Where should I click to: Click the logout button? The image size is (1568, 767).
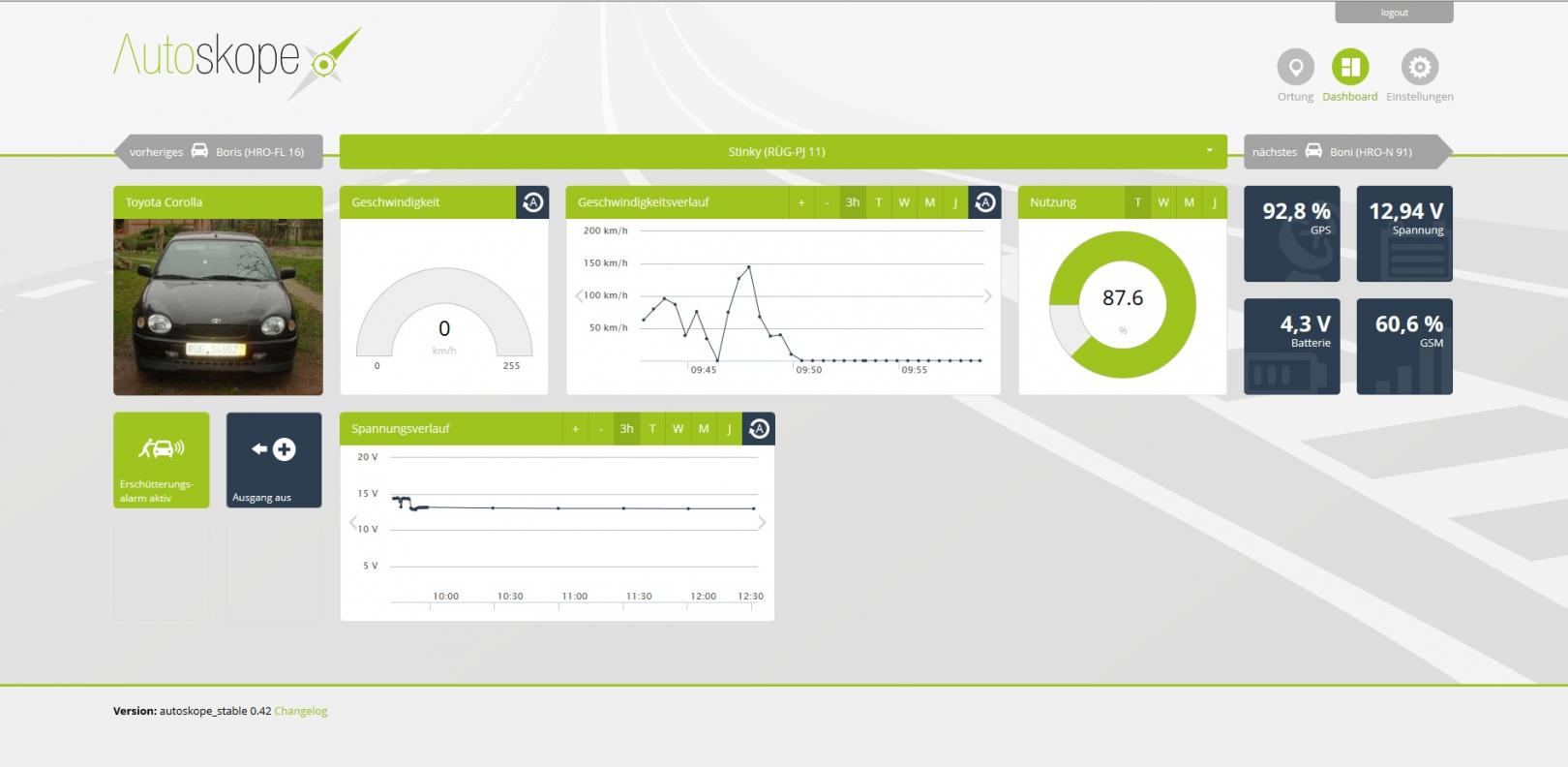pos(1394,13)
